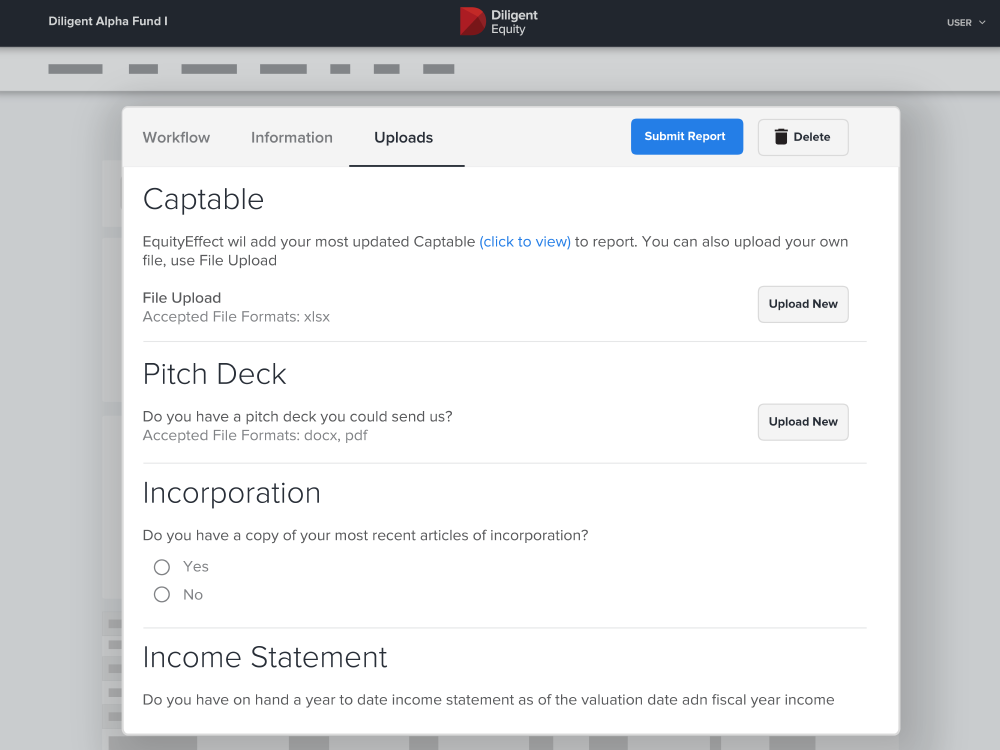Choose No for articles of incorporation

pos(162,595)
